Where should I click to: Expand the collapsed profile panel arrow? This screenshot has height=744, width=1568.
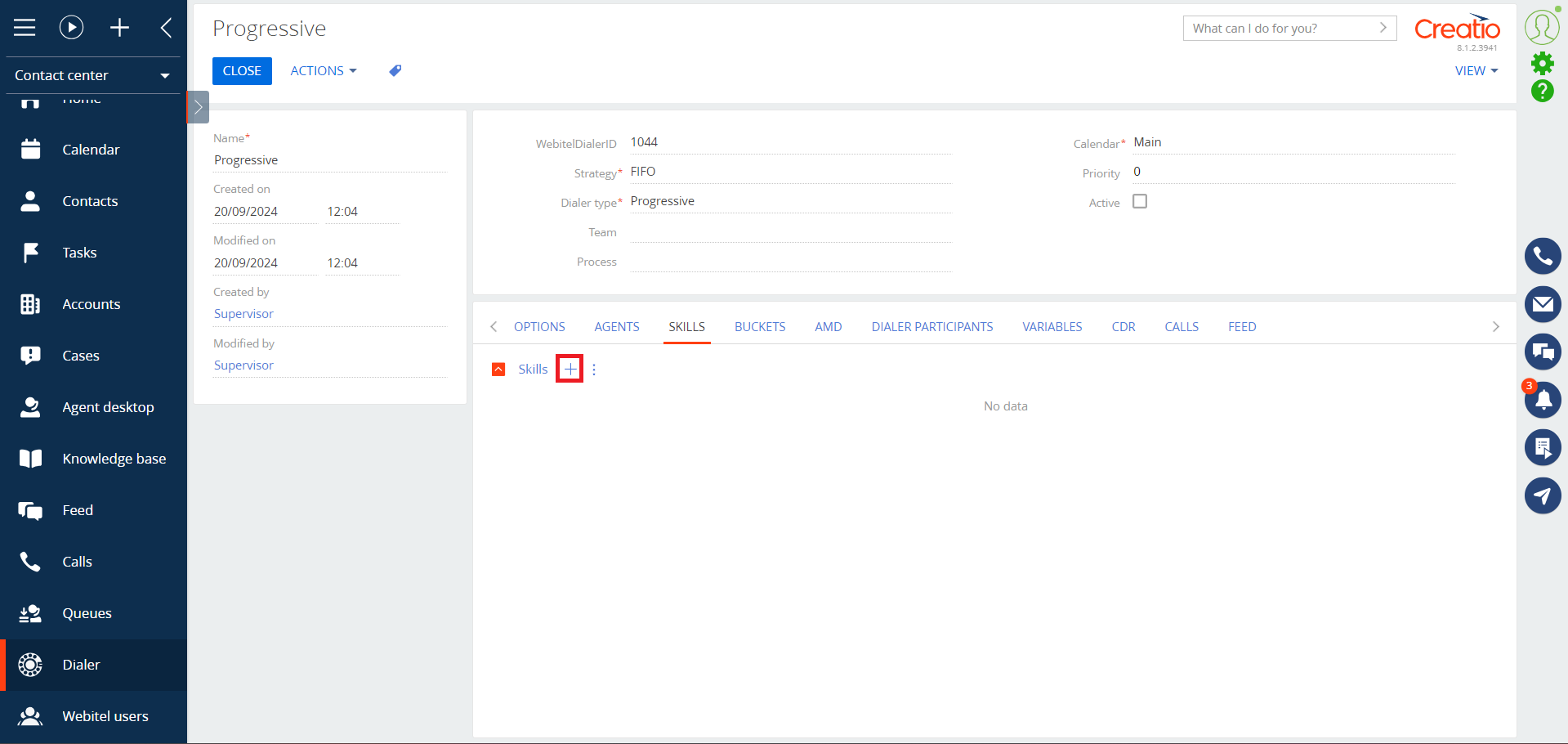198,107
